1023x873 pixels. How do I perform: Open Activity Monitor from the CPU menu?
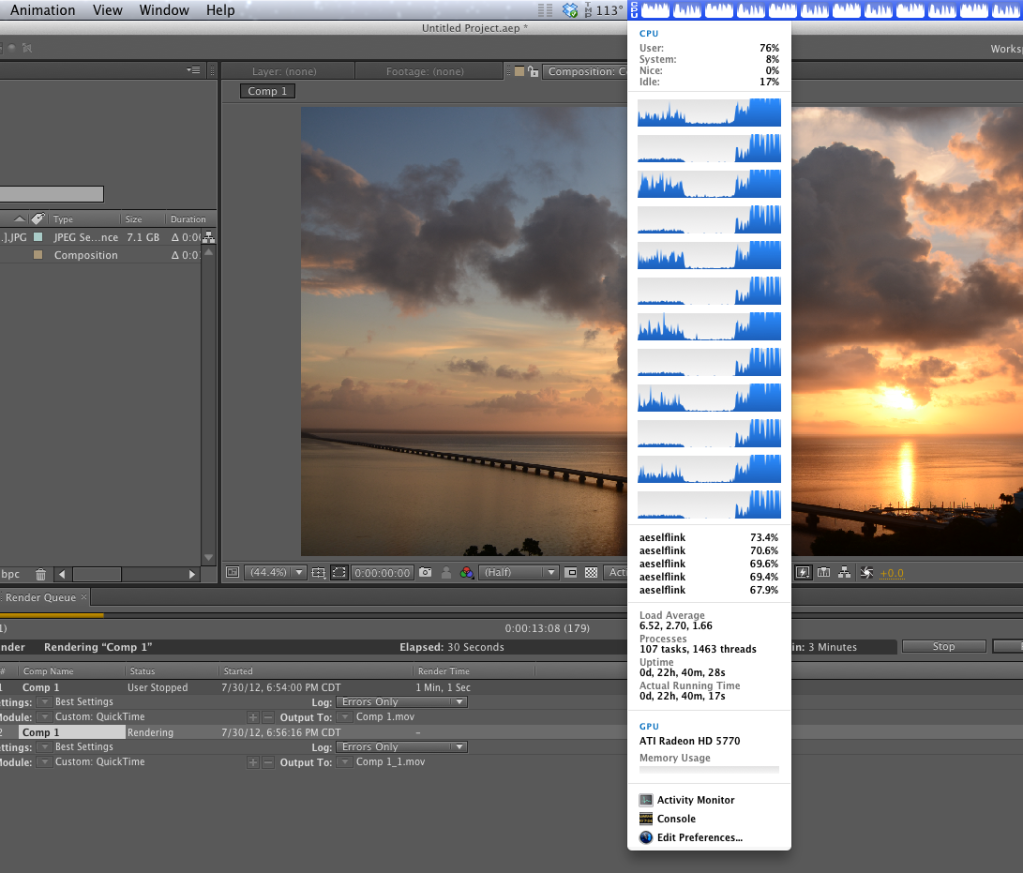pyautogui.click(x=695, y=800)
